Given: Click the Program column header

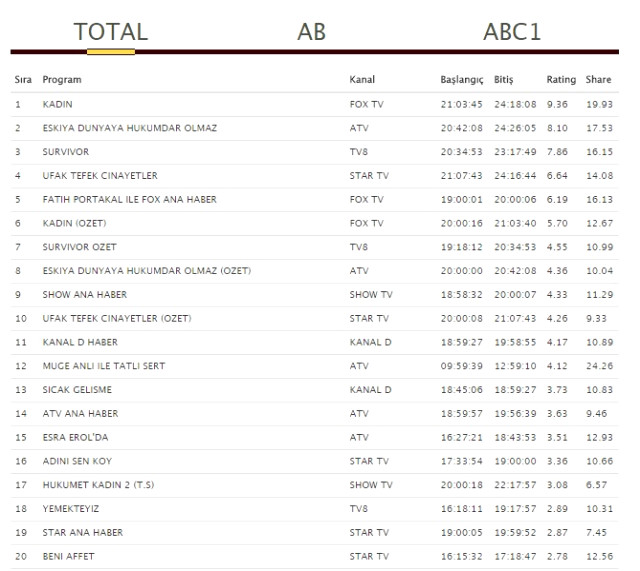Looking at the screenshot, I should (x=62, y=79).
